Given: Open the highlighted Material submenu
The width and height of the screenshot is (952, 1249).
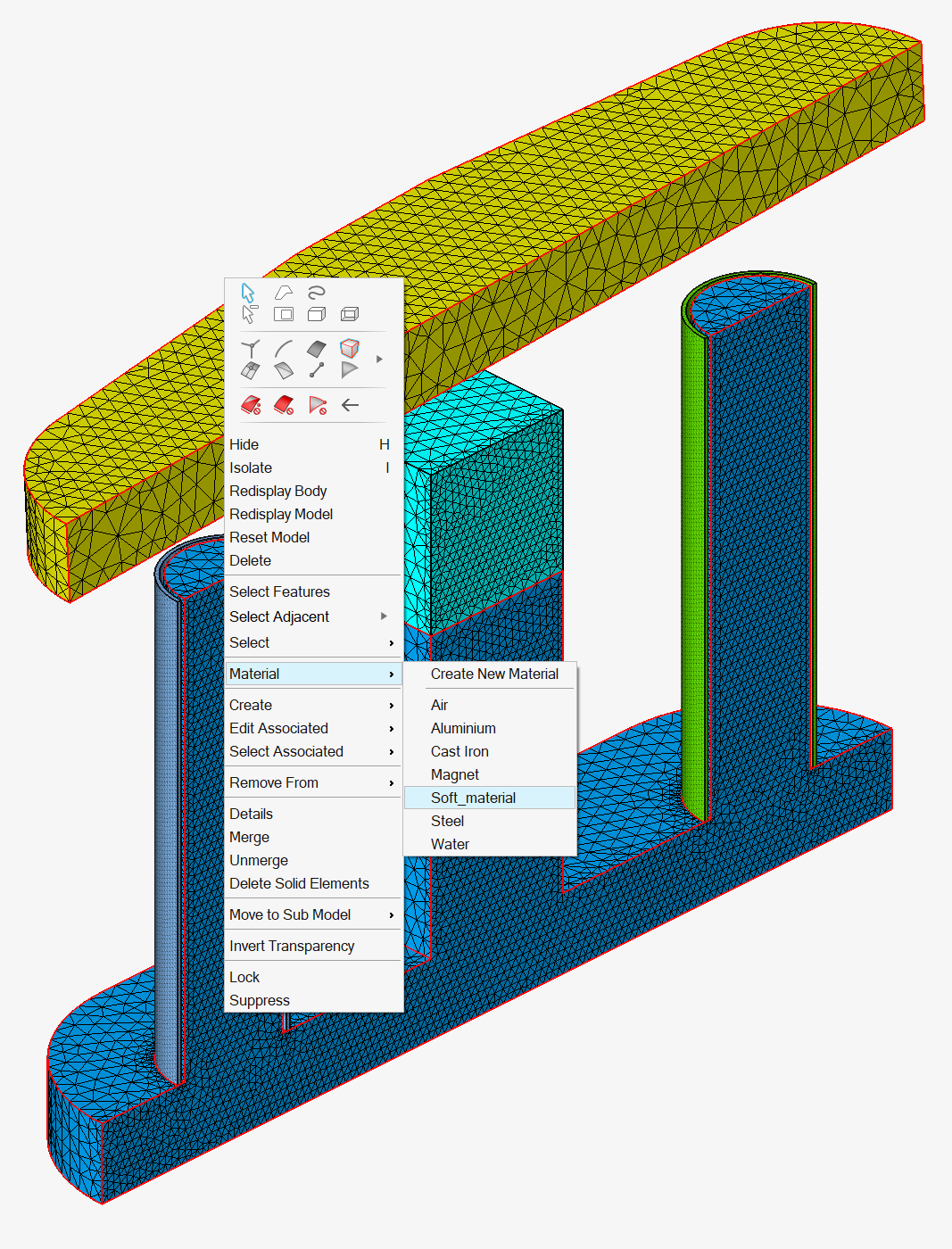Looking at the screenshot, I should coord(314,674).
